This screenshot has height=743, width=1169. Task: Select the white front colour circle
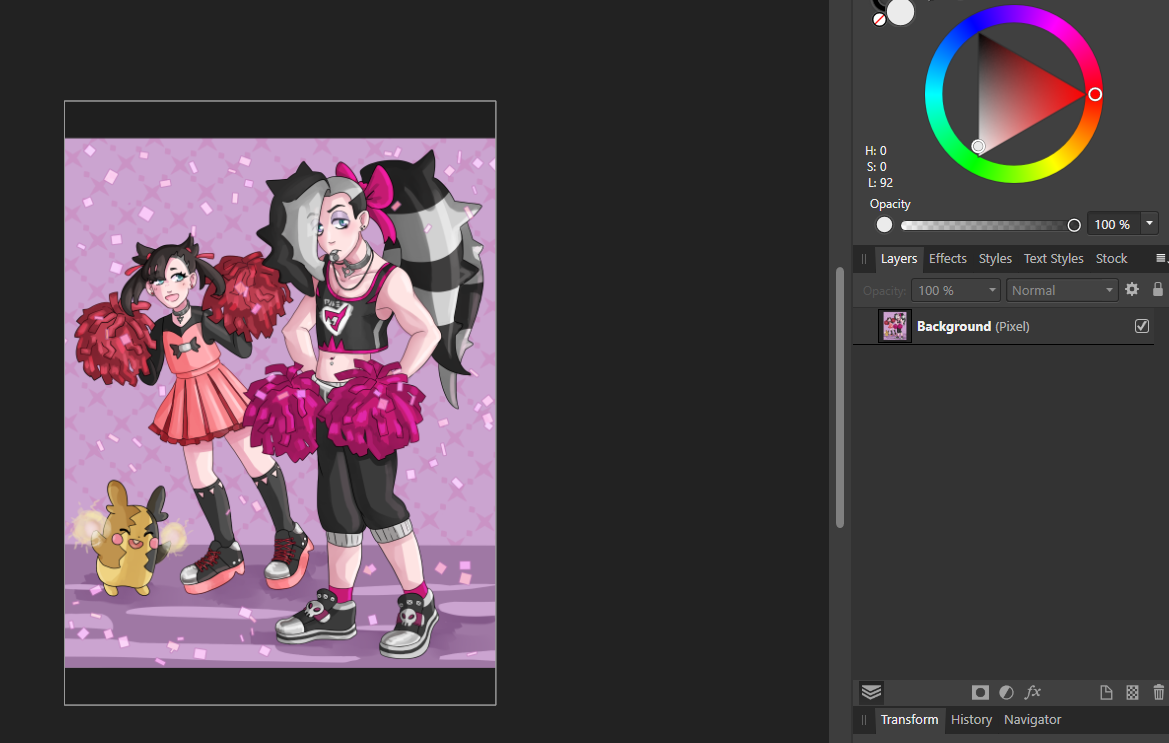pyautogui.click(x=901, y=12)
